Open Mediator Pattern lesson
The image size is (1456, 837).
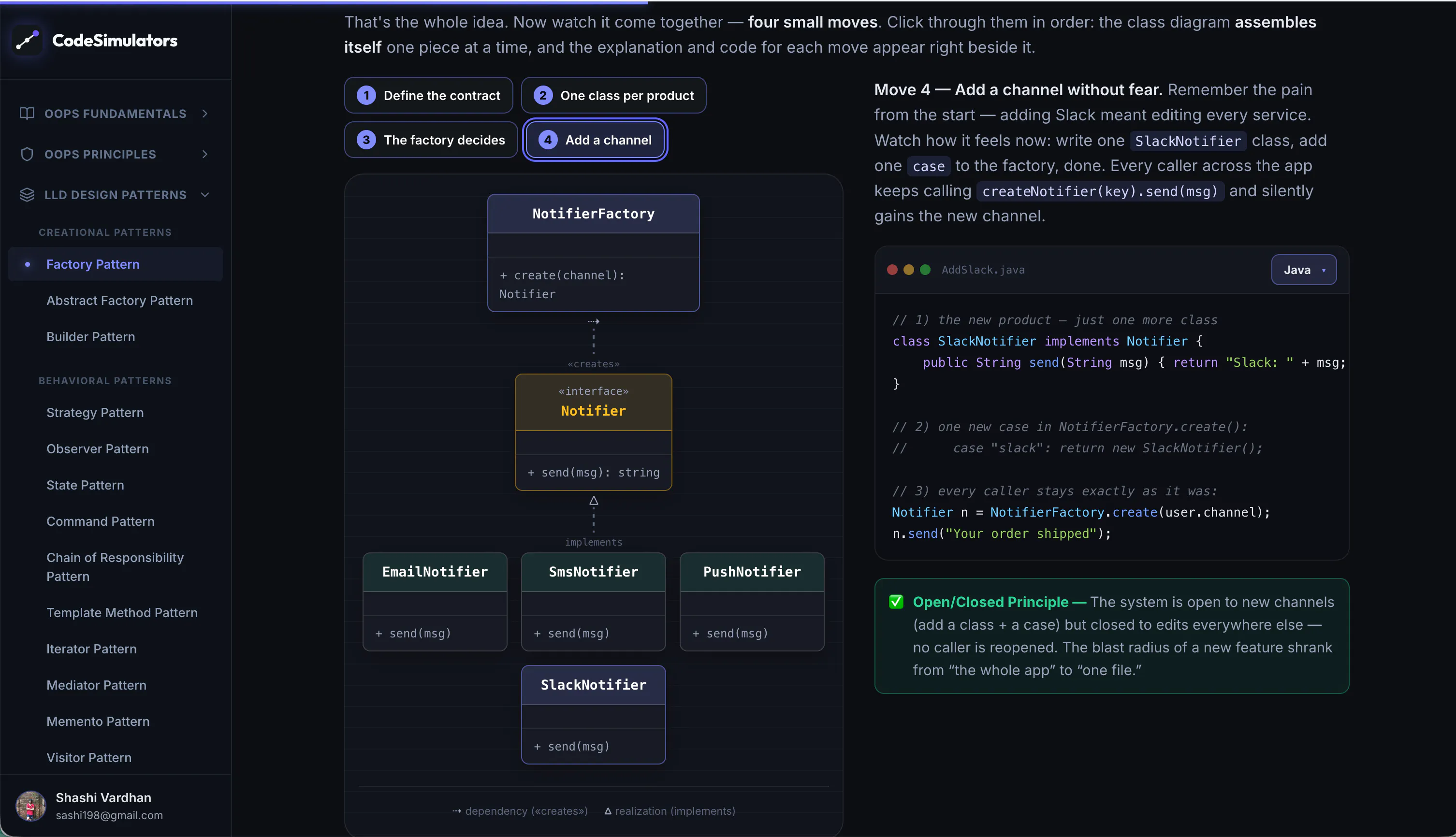[97, 685]
